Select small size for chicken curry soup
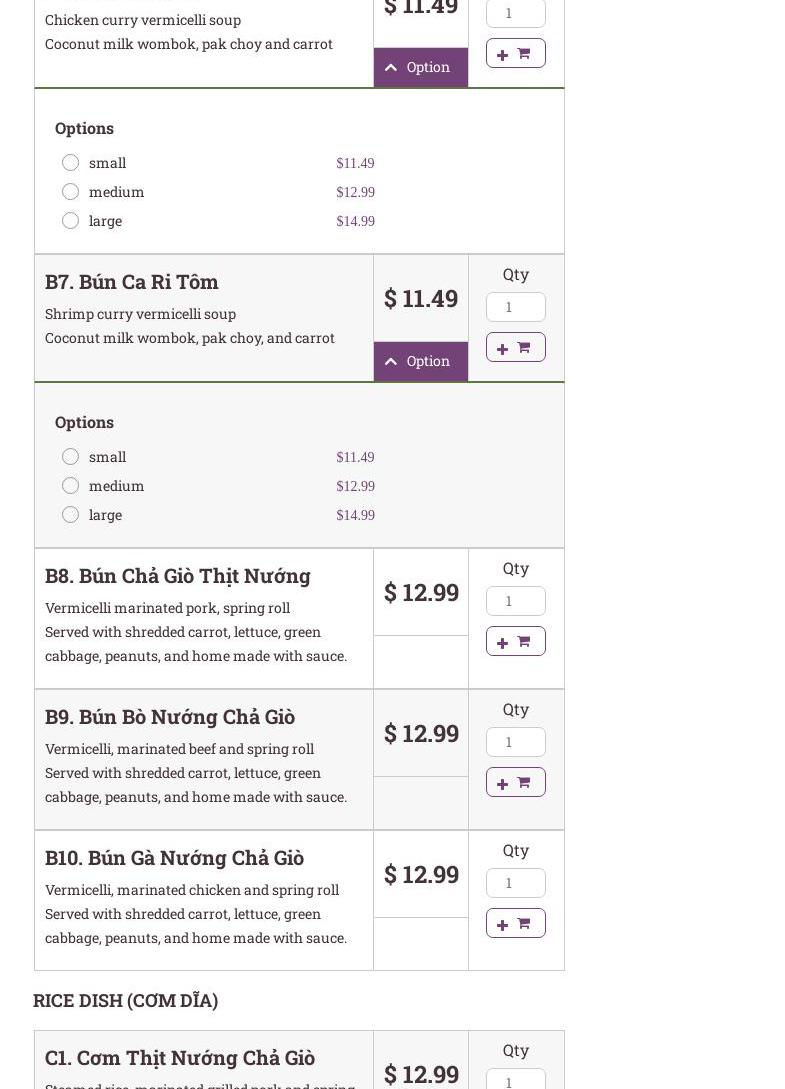The image size is (785, 1089). (70, 162)
